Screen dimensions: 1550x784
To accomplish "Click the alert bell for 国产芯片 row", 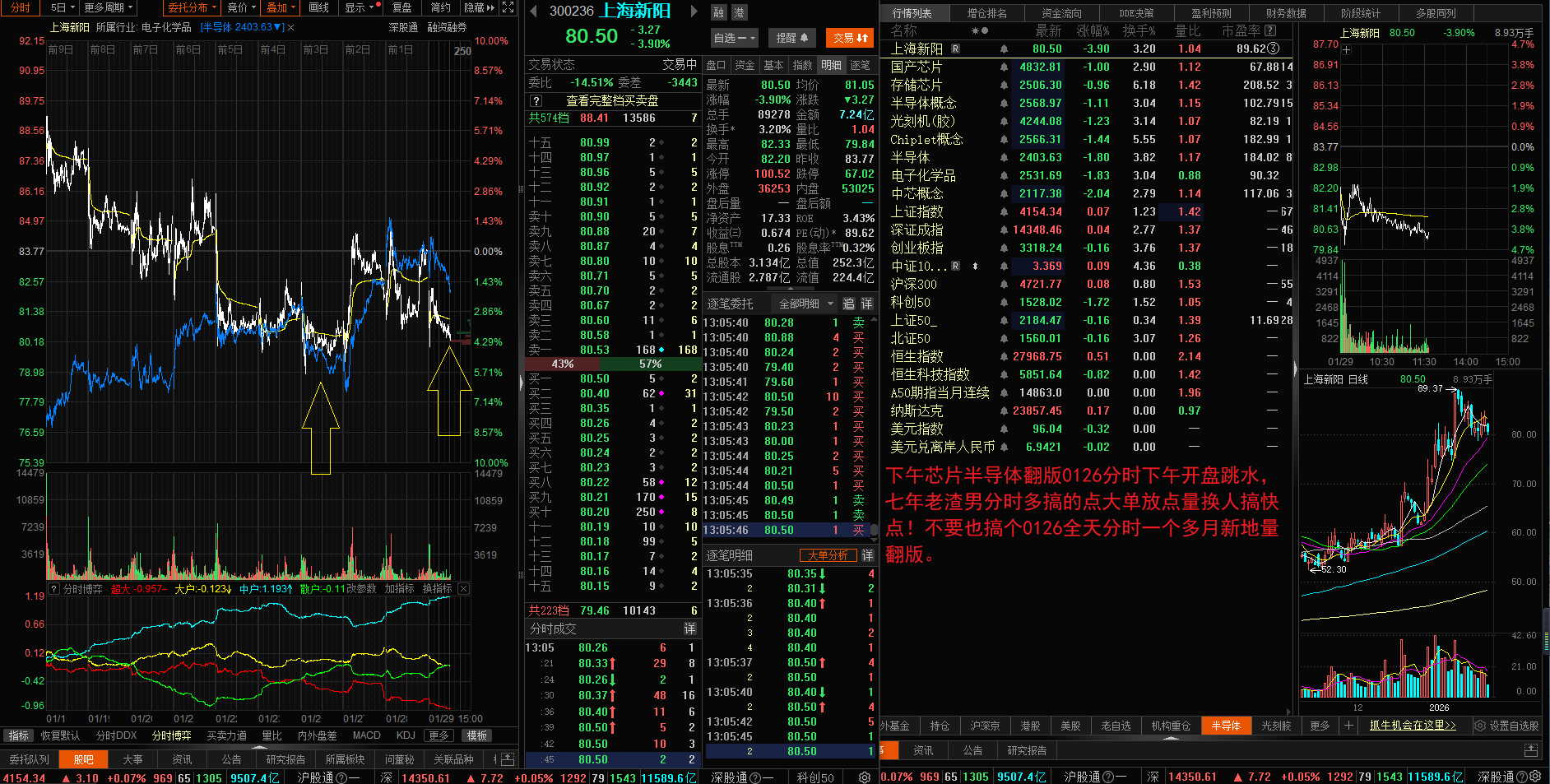I will tap(1004, 67).
